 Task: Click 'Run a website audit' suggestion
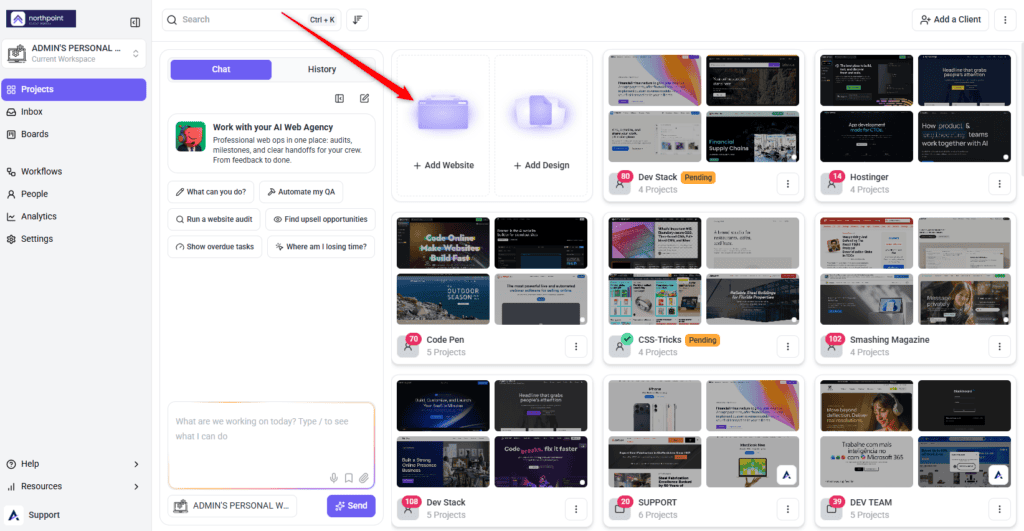214,219
